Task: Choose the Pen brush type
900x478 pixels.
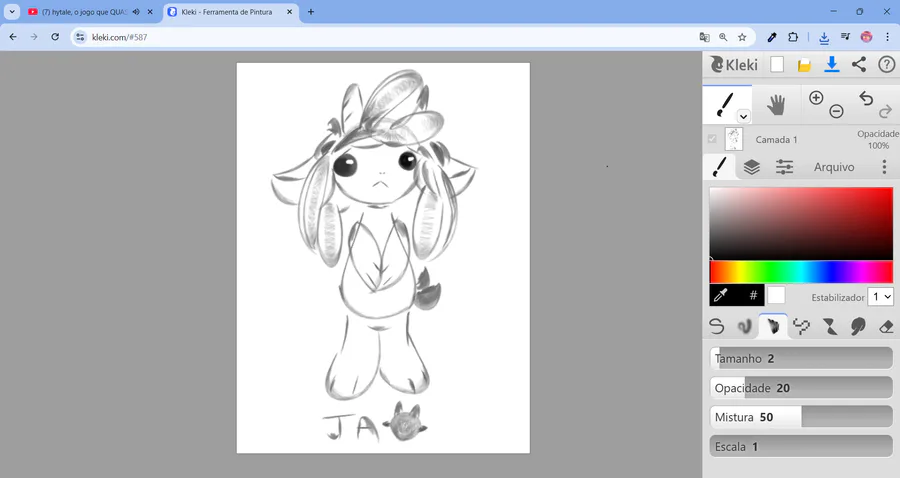Action: pos(716,327)
